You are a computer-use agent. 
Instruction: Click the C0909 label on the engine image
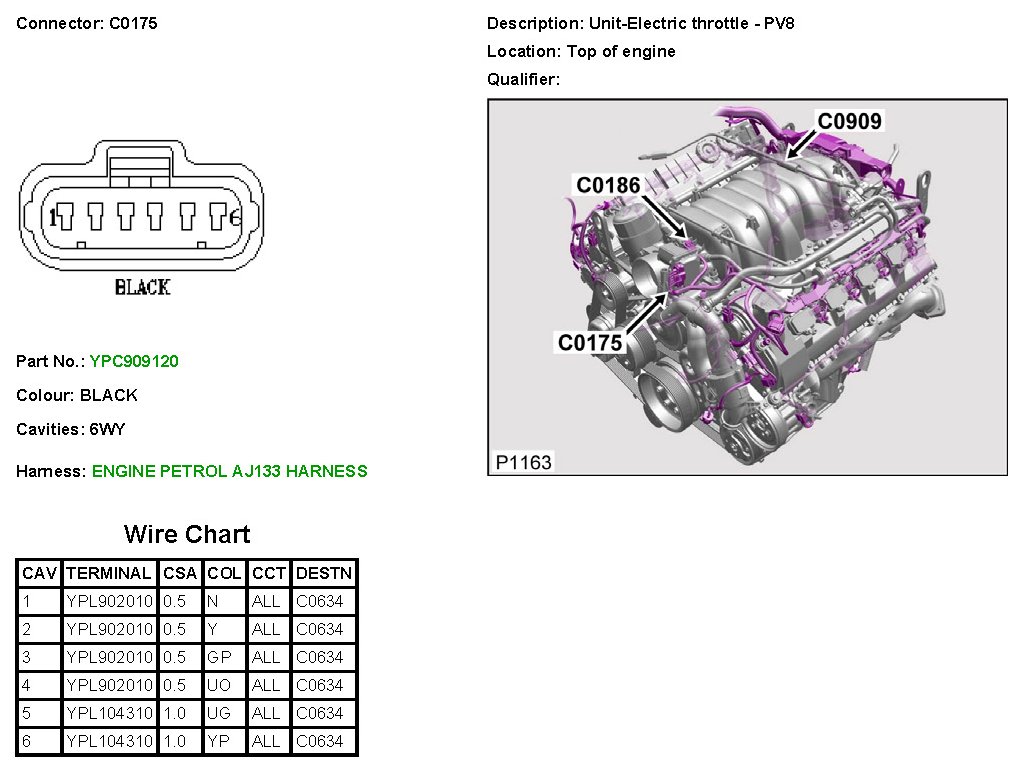click(x=849, y=122)
